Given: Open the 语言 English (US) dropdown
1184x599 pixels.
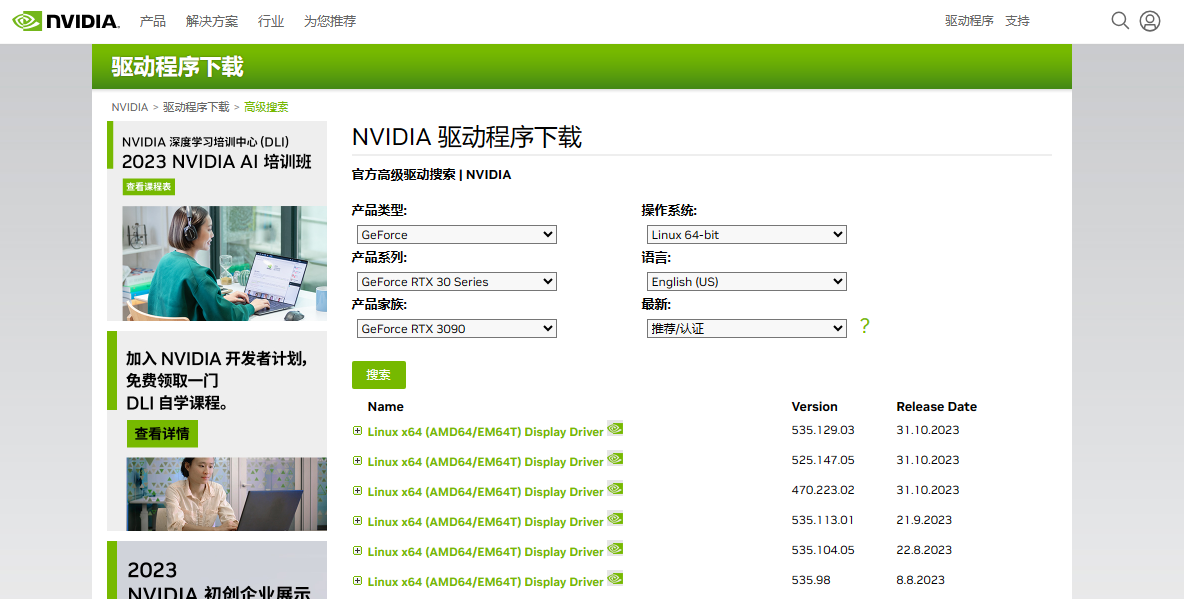Looking at the screenshot, I should [747, 282].
